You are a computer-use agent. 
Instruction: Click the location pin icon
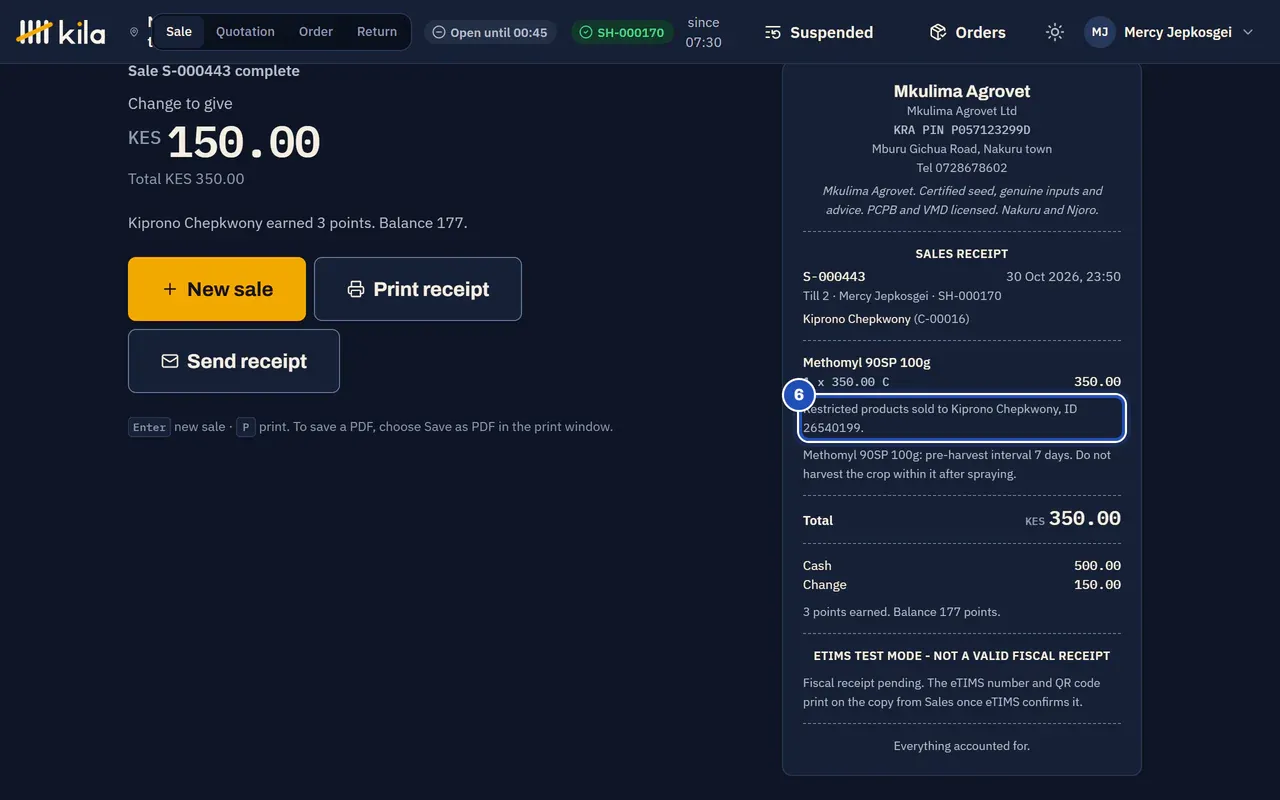click(x=134, y=32)
